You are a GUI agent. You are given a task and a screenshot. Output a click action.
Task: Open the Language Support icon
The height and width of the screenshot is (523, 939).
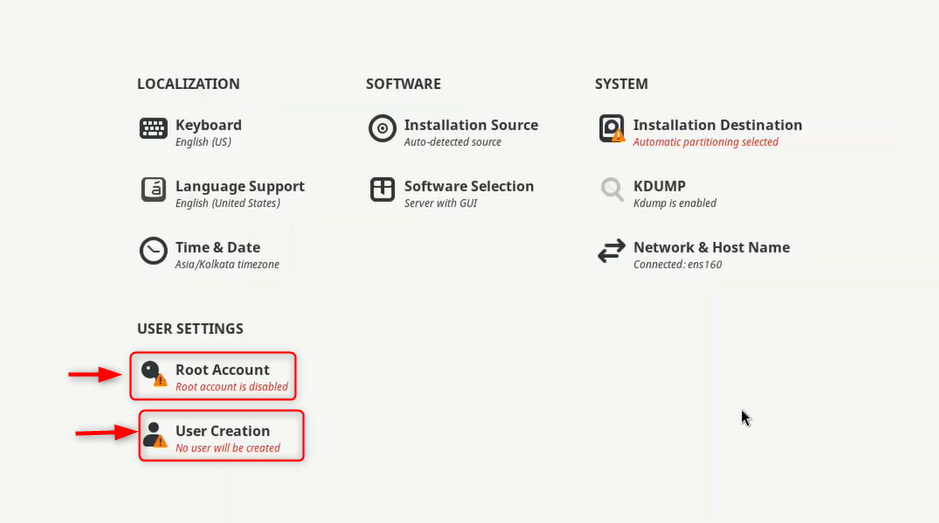click(153, 190)
